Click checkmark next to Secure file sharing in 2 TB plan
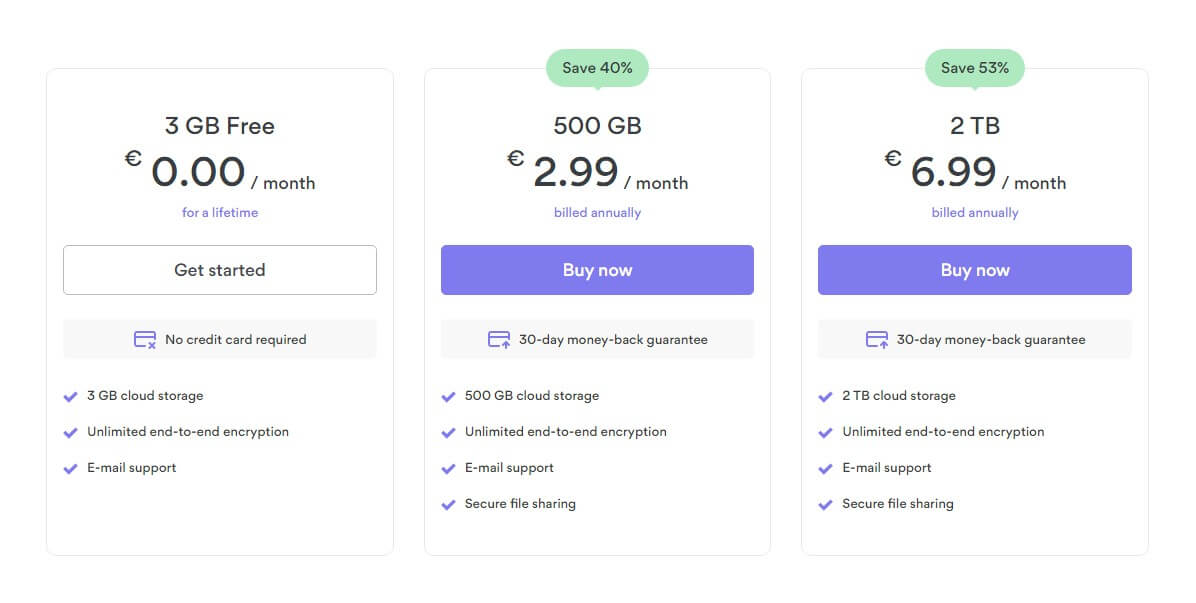The width and height of the screenshot is (1196, 603). click(x=825, y=505)
